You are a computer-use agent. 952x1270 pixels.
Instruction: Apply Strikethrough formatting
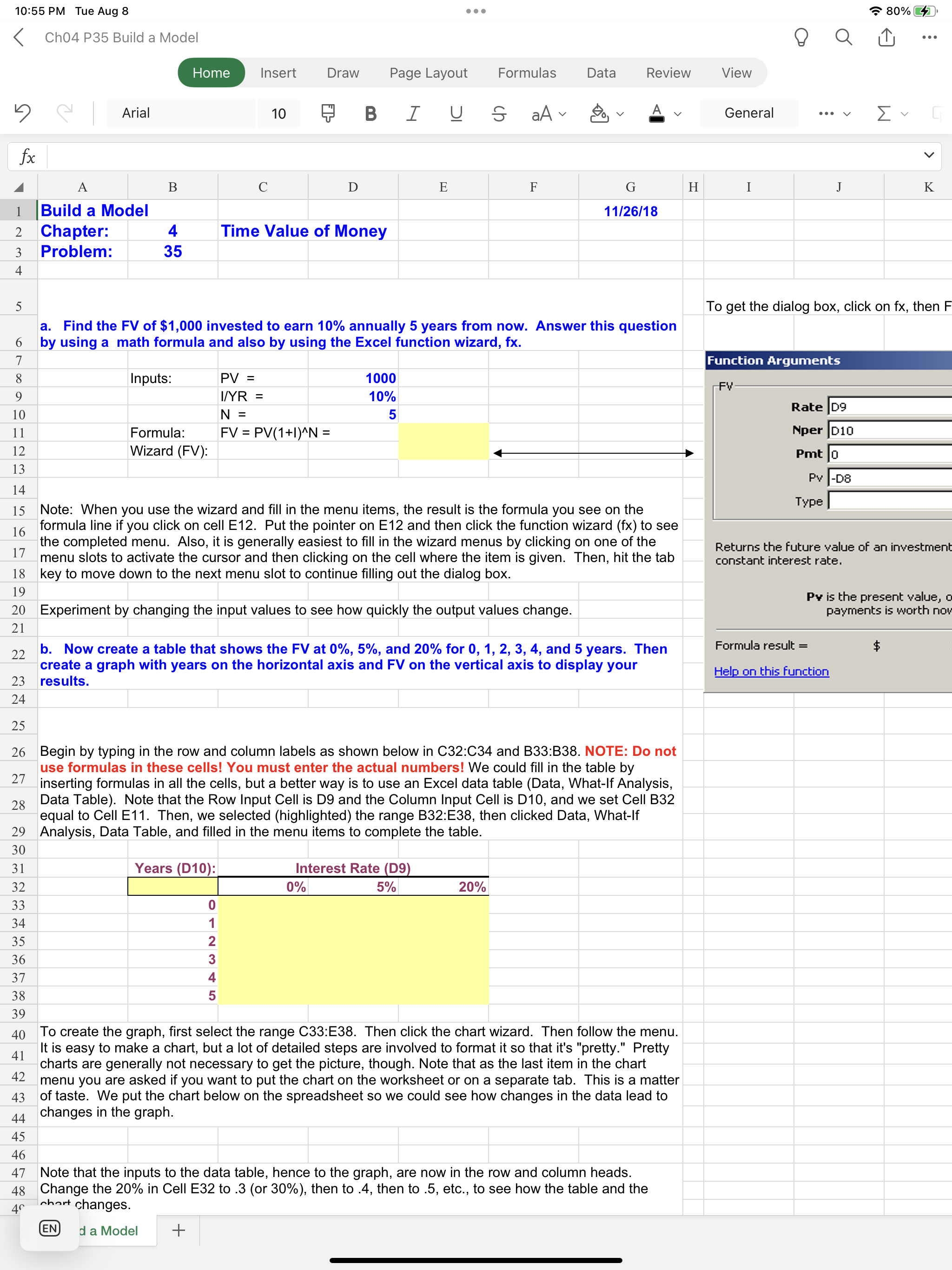pos(499,113)
